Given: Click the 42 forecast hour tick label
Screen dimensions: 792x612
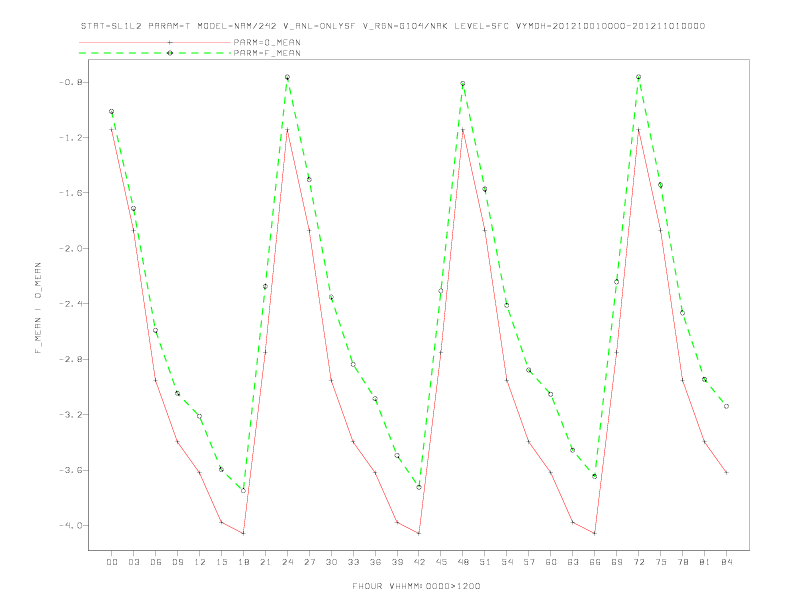Looking at the screenshot, I should 419,562.
